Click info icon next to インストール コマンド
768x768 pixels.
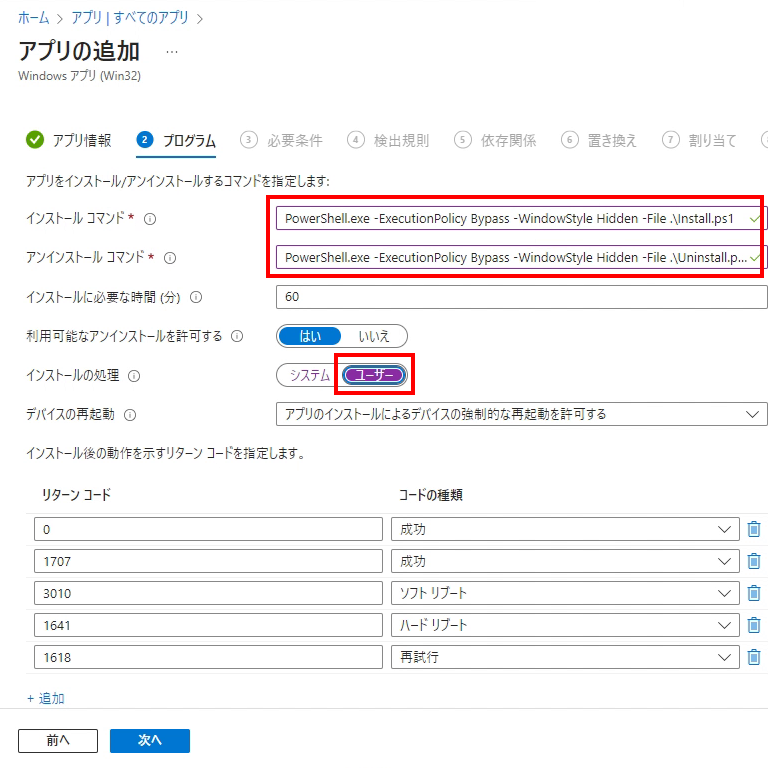click(x=150, y=219)
